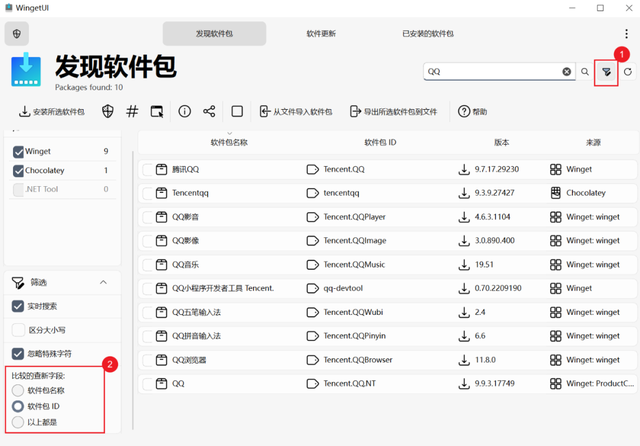Screen dimensions: 640x446
Task: Click the tag icon next to Tencent.QQPlayer
Action: click(x=312, y=217)
